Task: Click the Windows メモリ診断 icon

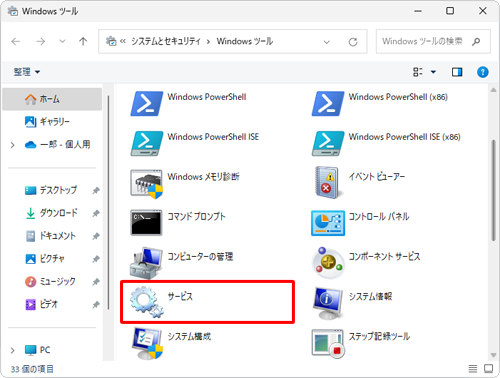Action: 147,184
